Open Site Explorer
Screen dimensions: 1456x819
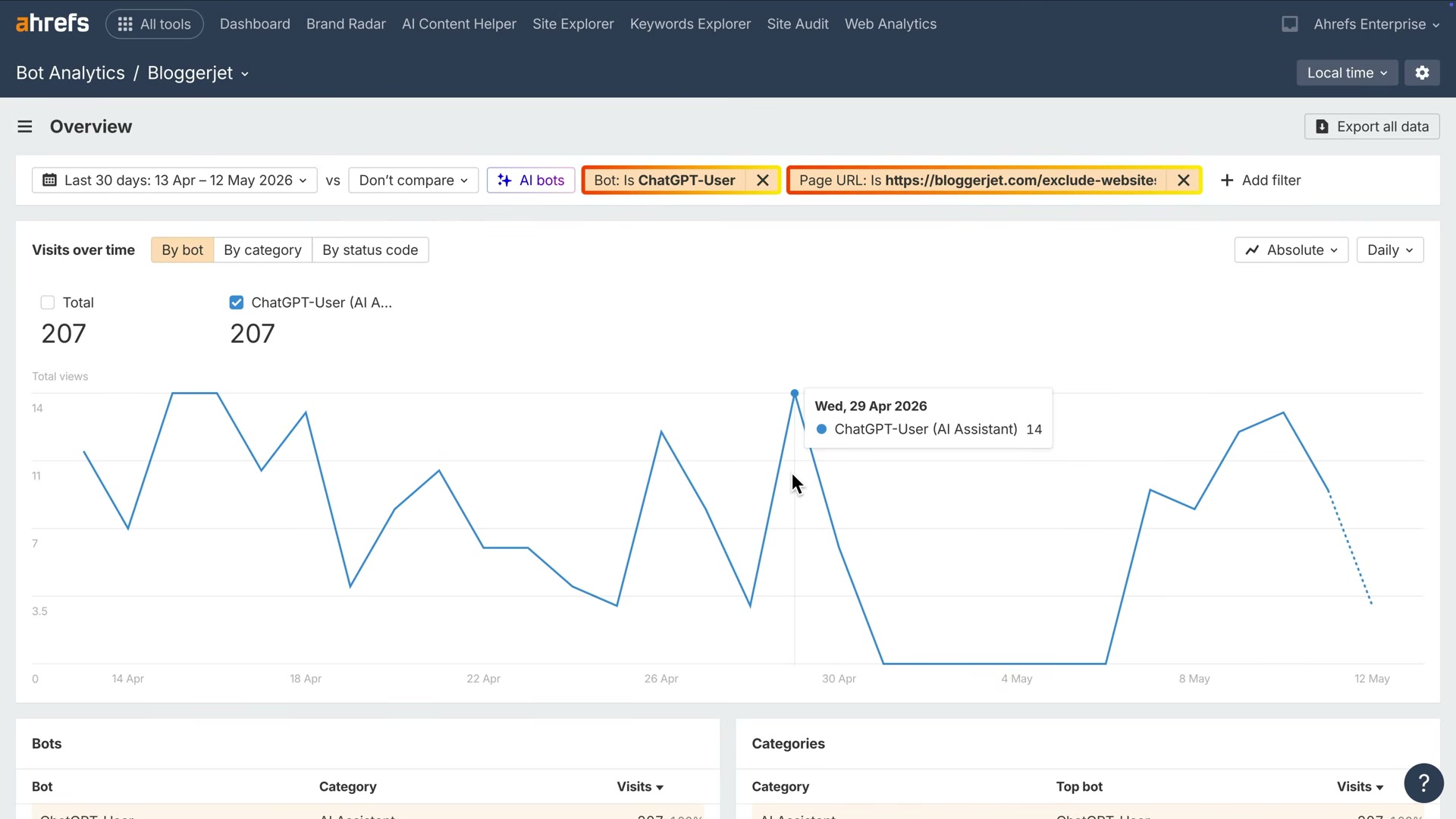(x=573, y=24)
